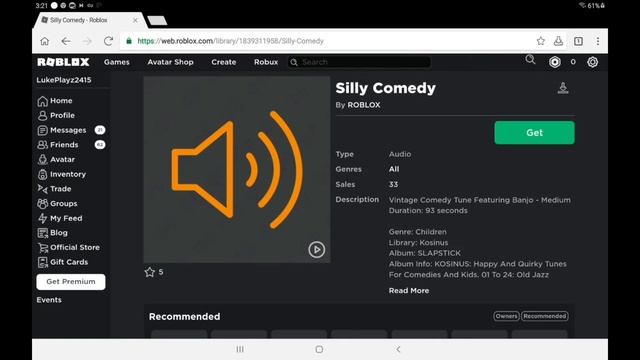The width and height of the screenshot is (640, 360).
Task: Go to Profile in sidebar
Action: [56, 116]
